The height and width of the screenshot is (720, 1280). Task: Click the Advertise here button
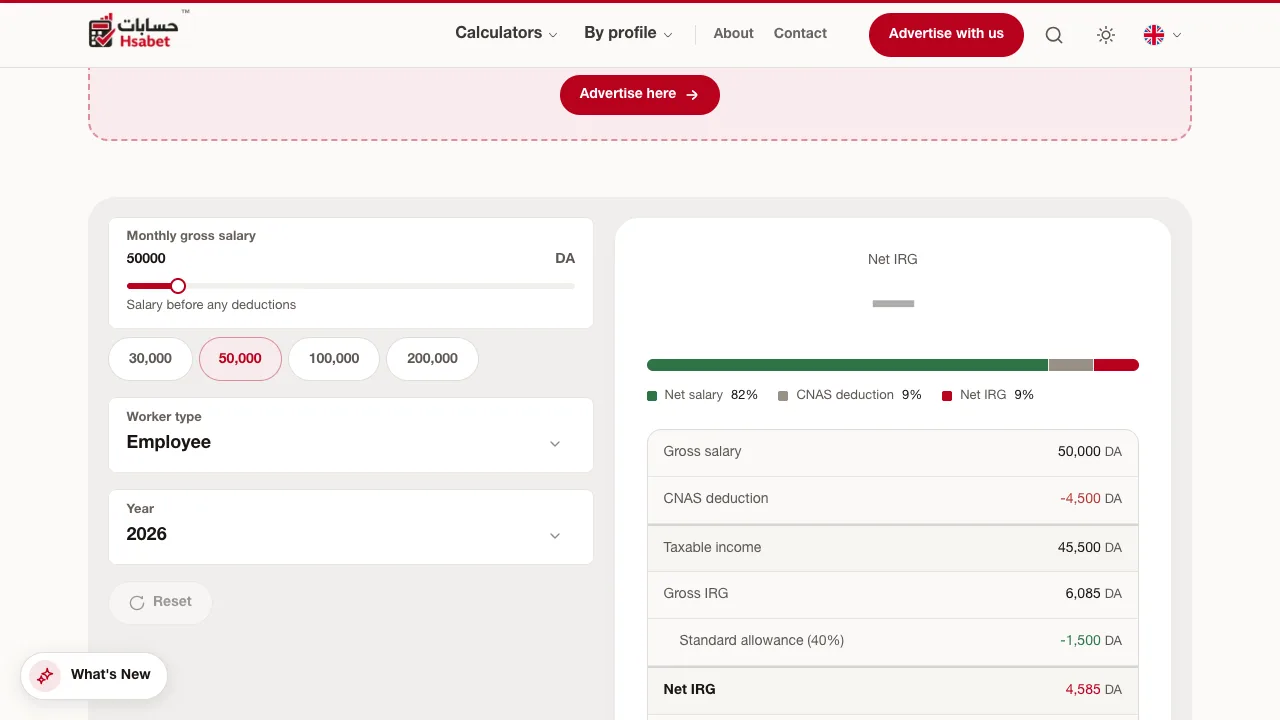(x=640, y=94)
